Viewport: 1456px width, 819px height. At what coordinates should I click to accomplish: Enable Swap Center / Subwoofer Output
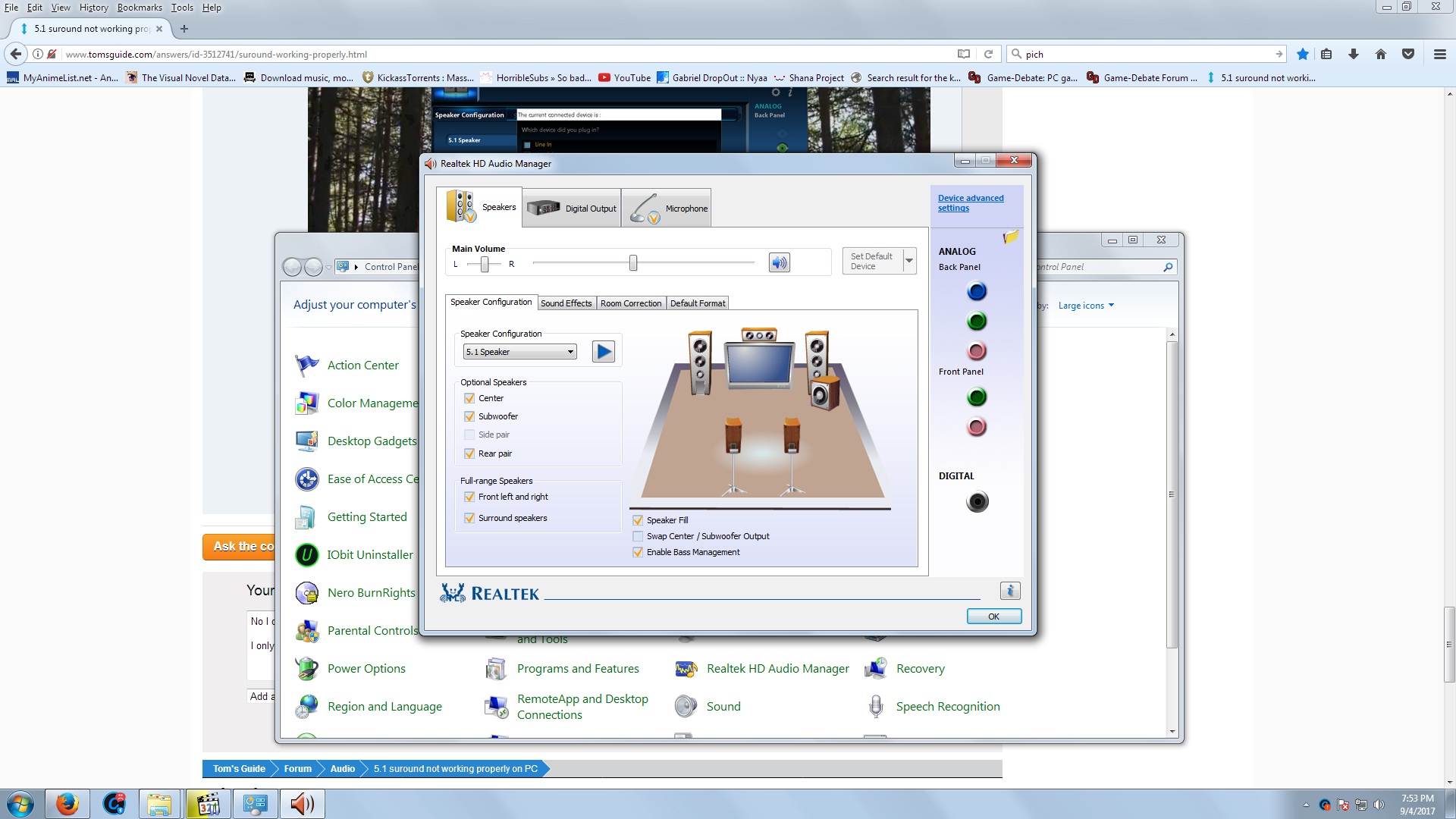point(638,536)
